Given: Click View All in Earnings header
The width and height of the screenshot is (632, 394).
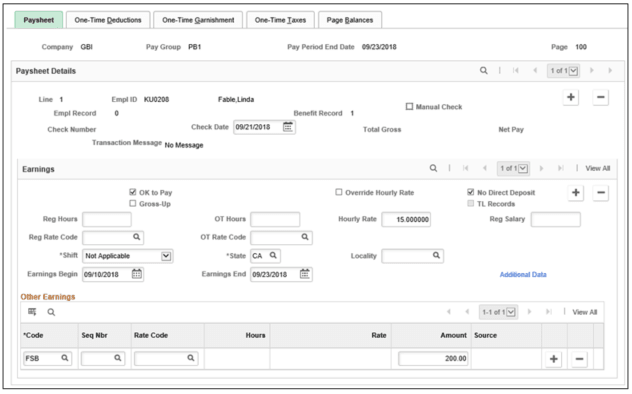Looking at the screenshot, I should pyautogui.click(x=598, y=168).
